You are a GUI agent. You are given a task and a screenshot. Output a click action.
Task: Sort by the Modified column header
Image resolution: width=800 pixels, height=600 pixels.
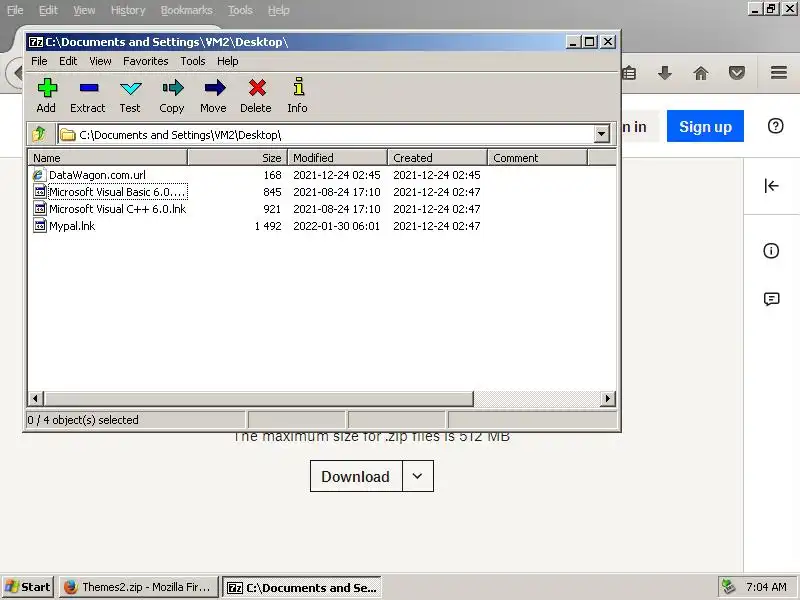[338, 158]
